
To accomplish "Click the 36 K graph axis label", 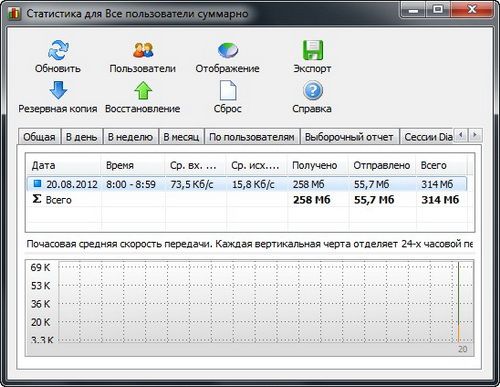I will coord(40,304).
